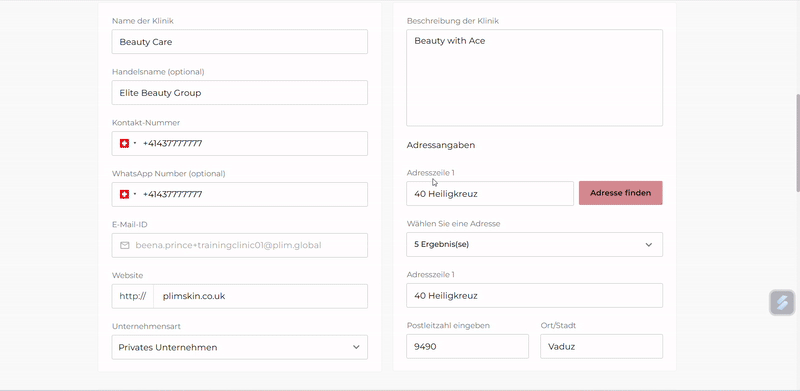The height and width of the screenshot is (391, 800).
Task: Open country code arrow beside Kontakt-Nummer flag
Action: coord(135,143)
